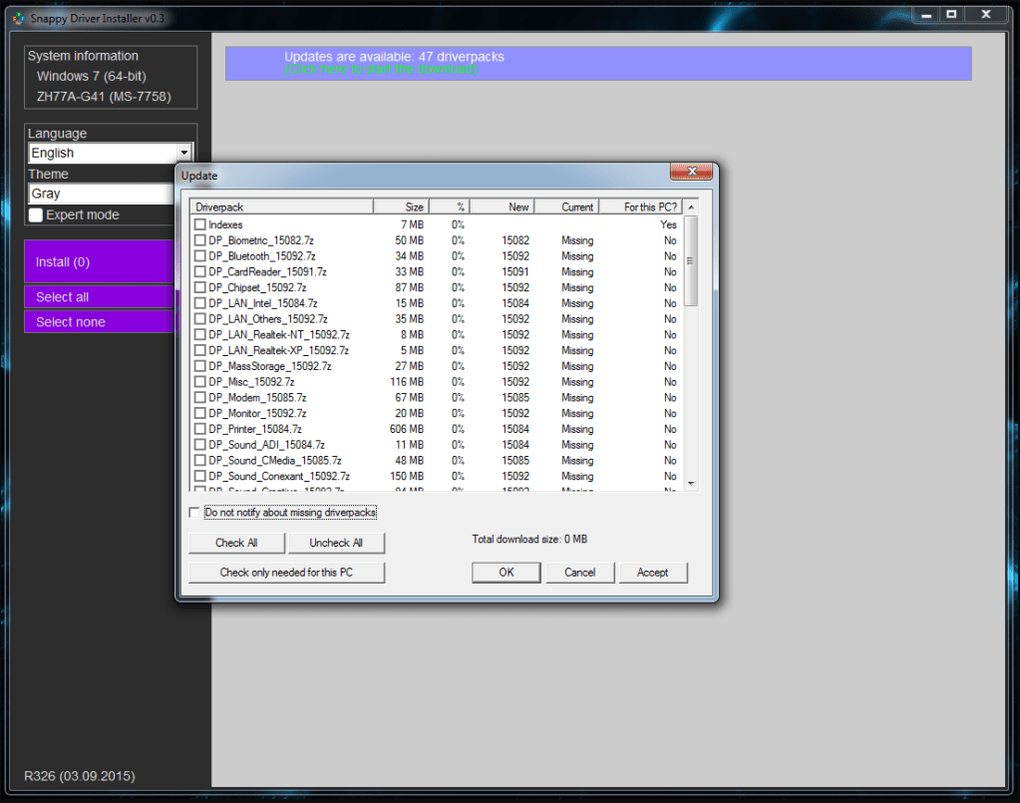Sort by the New column header

tap(502, 207)
